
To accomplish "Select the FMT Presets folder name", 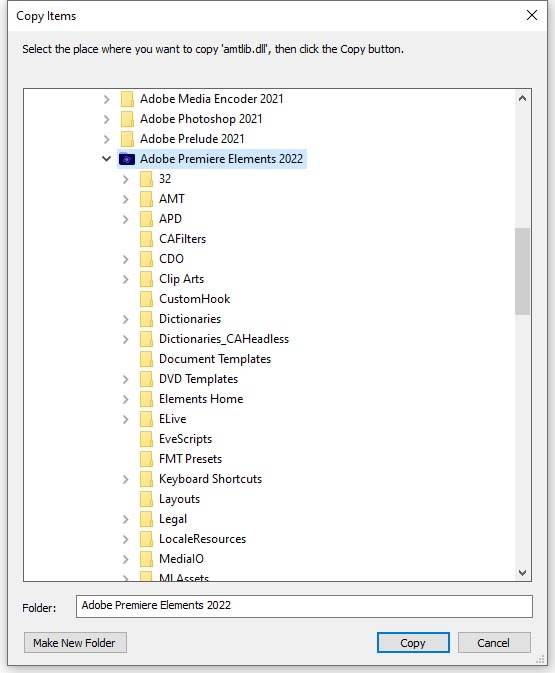I will [190, 459].
